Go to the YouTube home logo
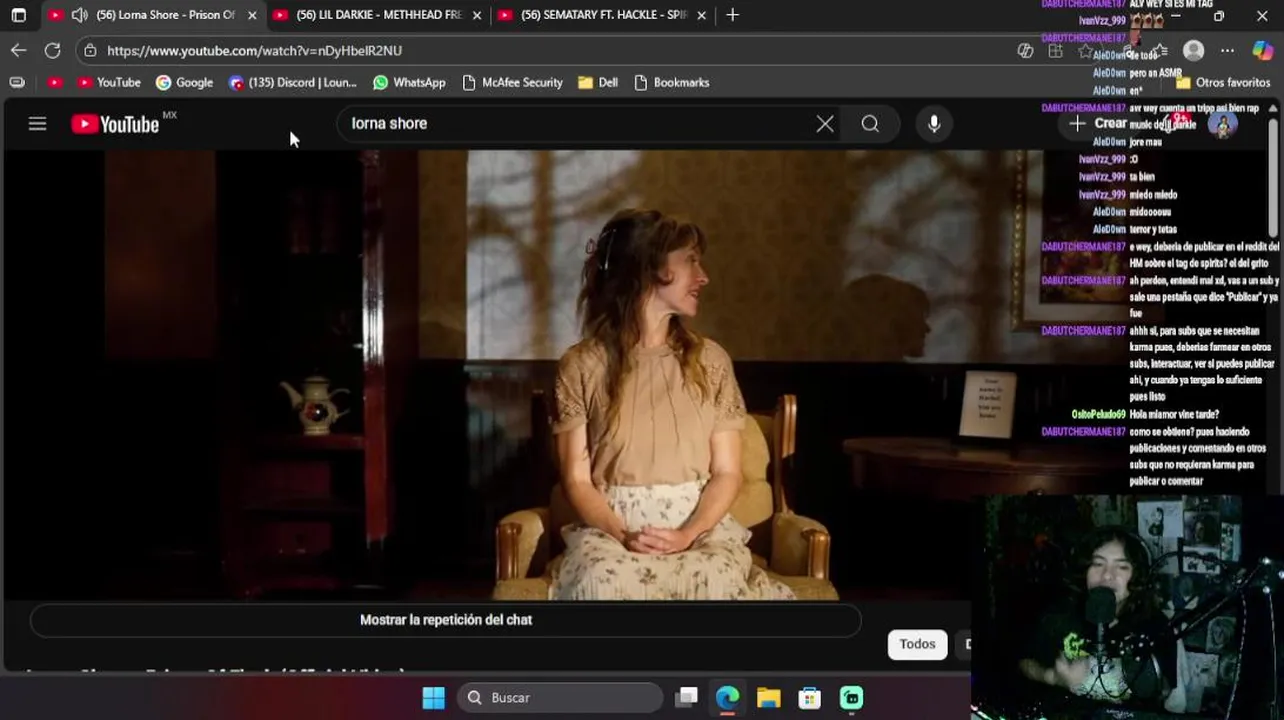This screenshot has height=720, width=1284. 115,124
